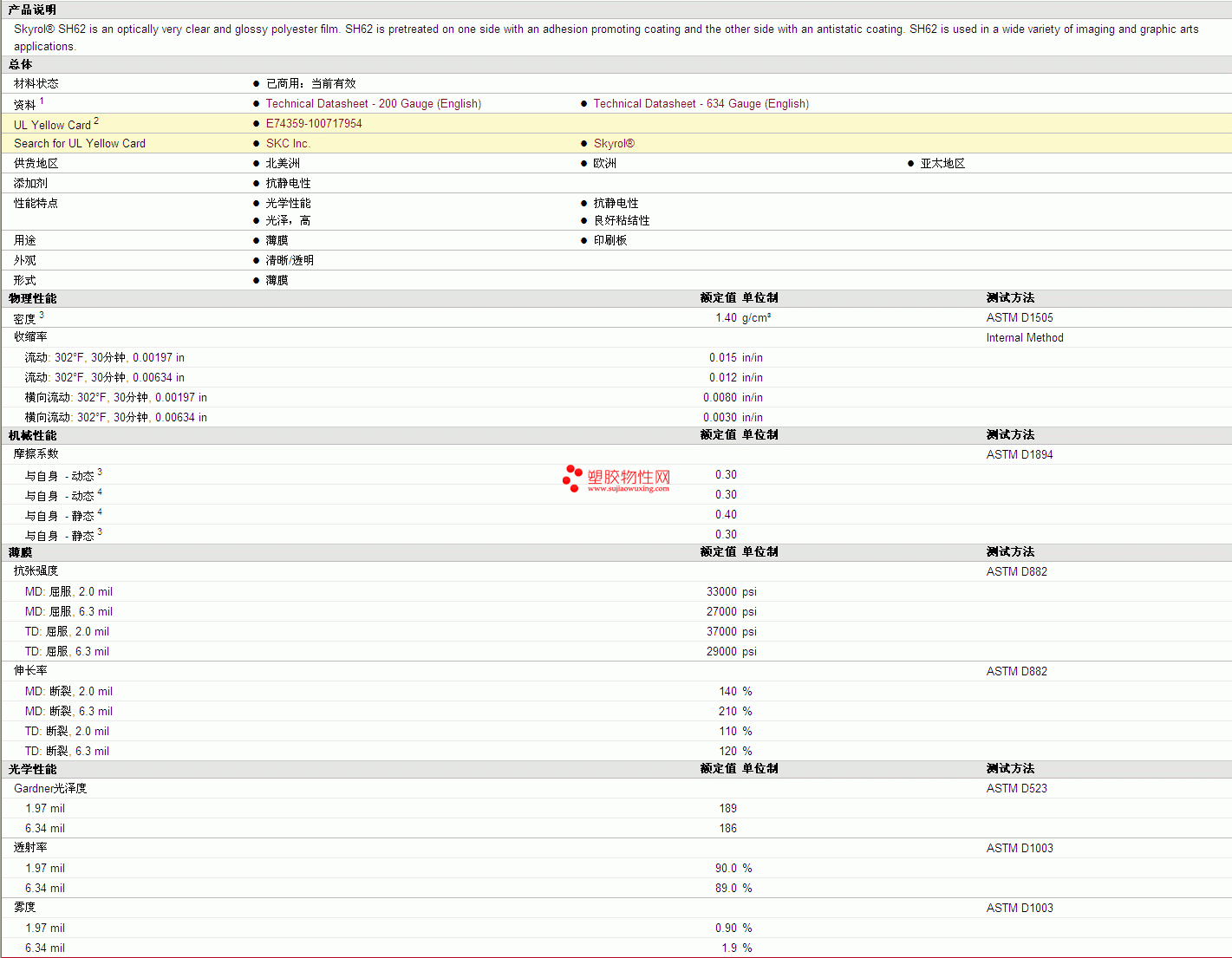Select the 物理性能 section header
This screenshot has width=1232, height=958.
[32, 298]
